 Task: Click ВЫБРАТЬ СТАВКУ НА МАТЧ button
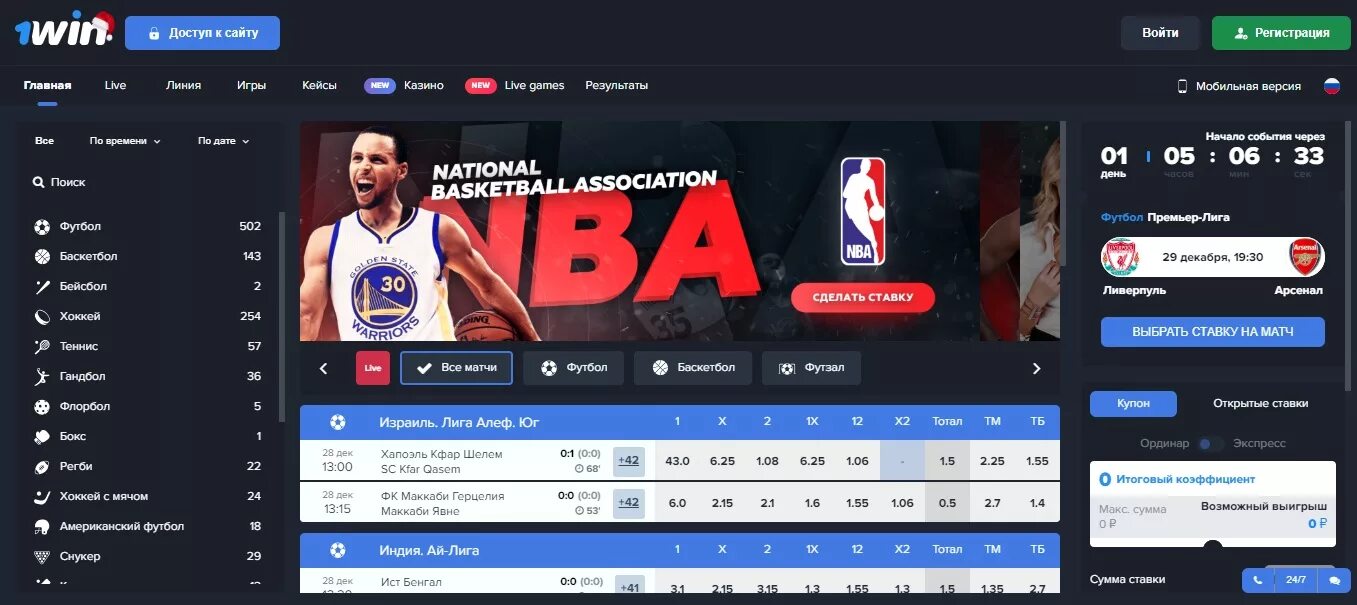(x=1213, y=332)
